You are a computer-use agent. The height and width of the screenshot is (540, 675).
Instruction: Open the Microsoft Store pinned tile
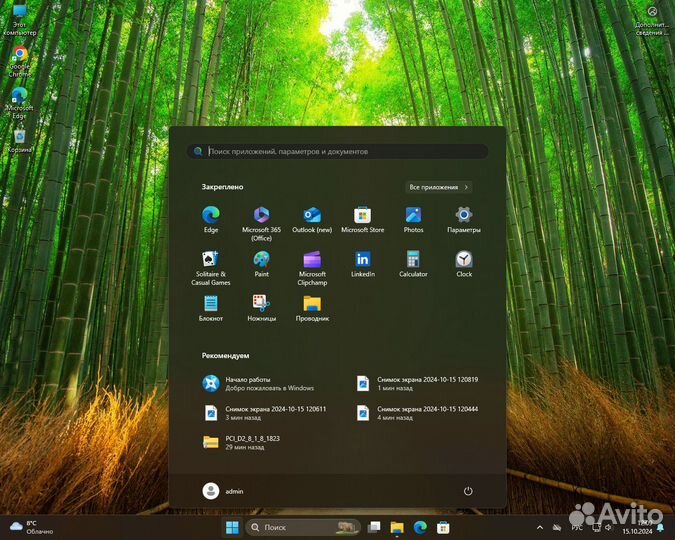pos(362,219)
